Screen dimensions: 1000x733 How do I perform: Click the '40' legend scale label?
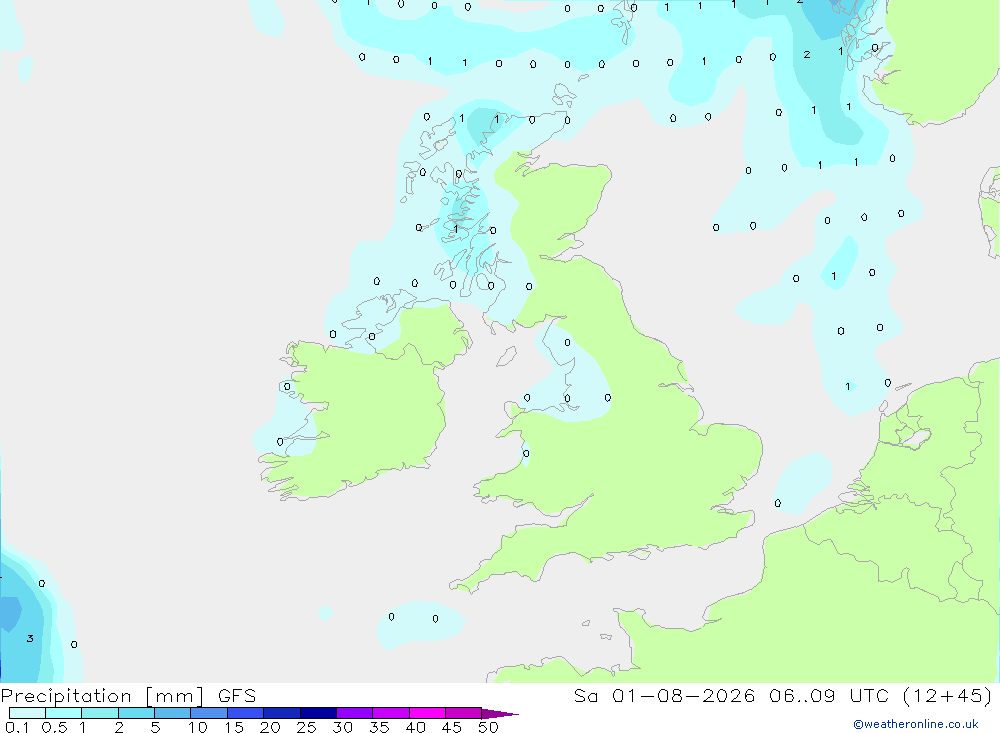click(x=416, y=727)
